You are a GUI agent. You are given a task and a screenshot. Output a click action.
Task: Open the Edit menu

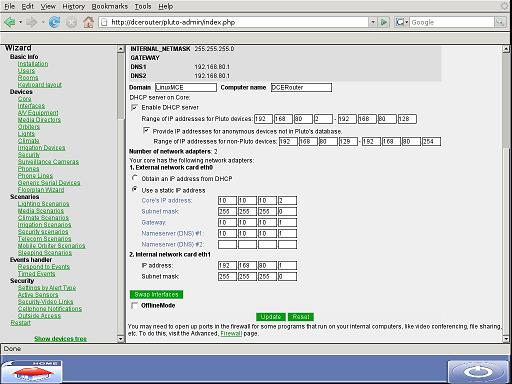pyautogui.click(x=28, y=6)
